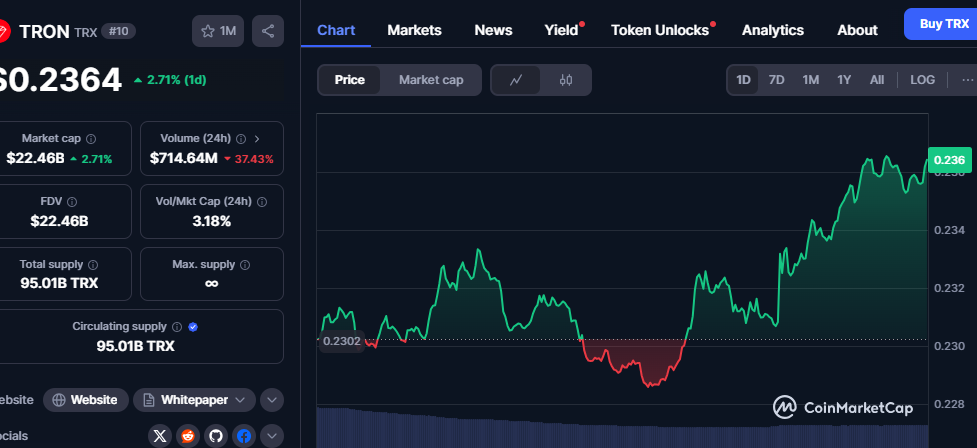Select the Market cap chart mode

click(x=431, y=80)
